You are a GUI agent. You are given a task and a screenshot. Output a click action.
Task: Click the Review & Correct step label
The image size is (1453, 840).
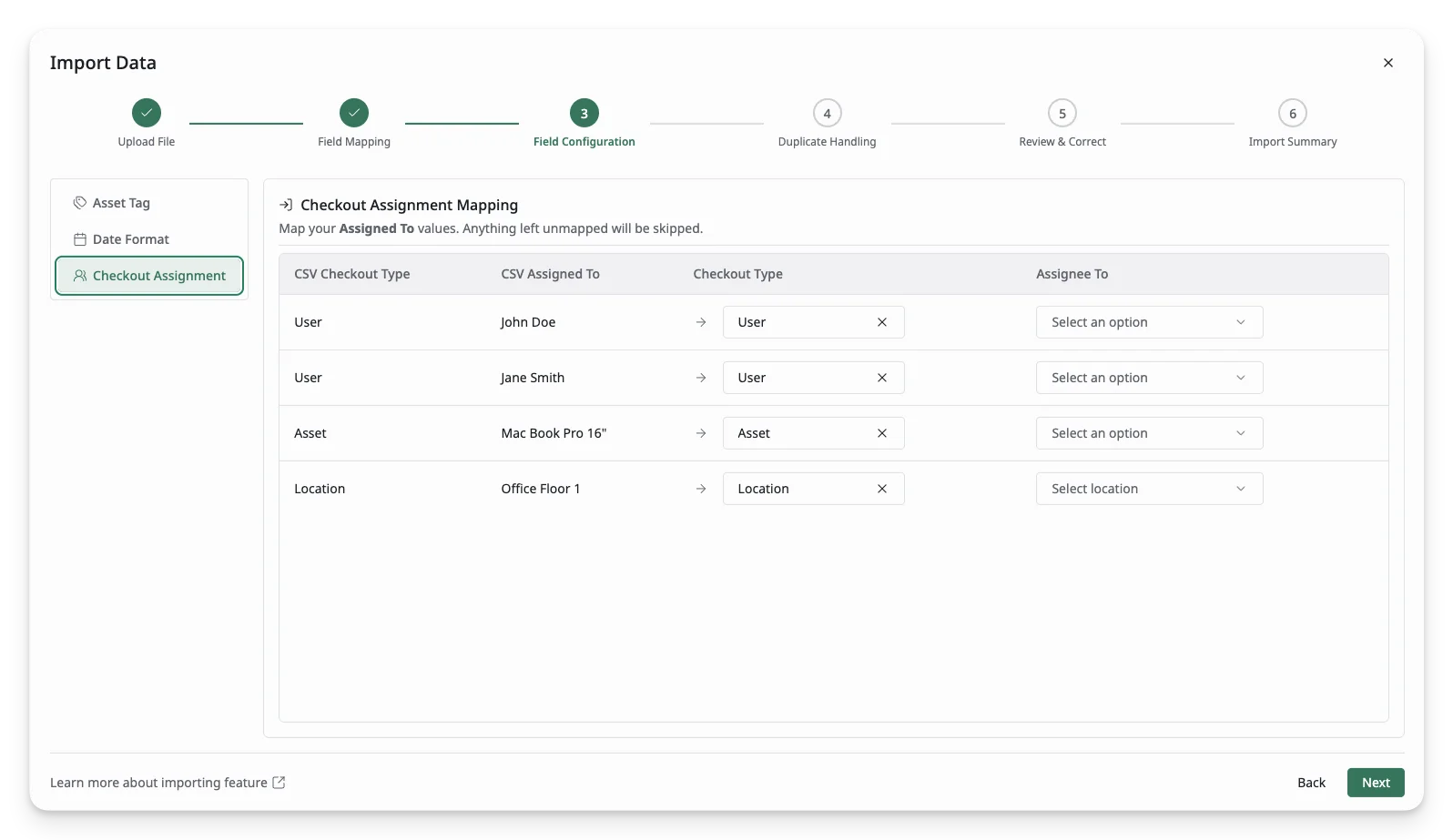click(x=1062, y=142)
